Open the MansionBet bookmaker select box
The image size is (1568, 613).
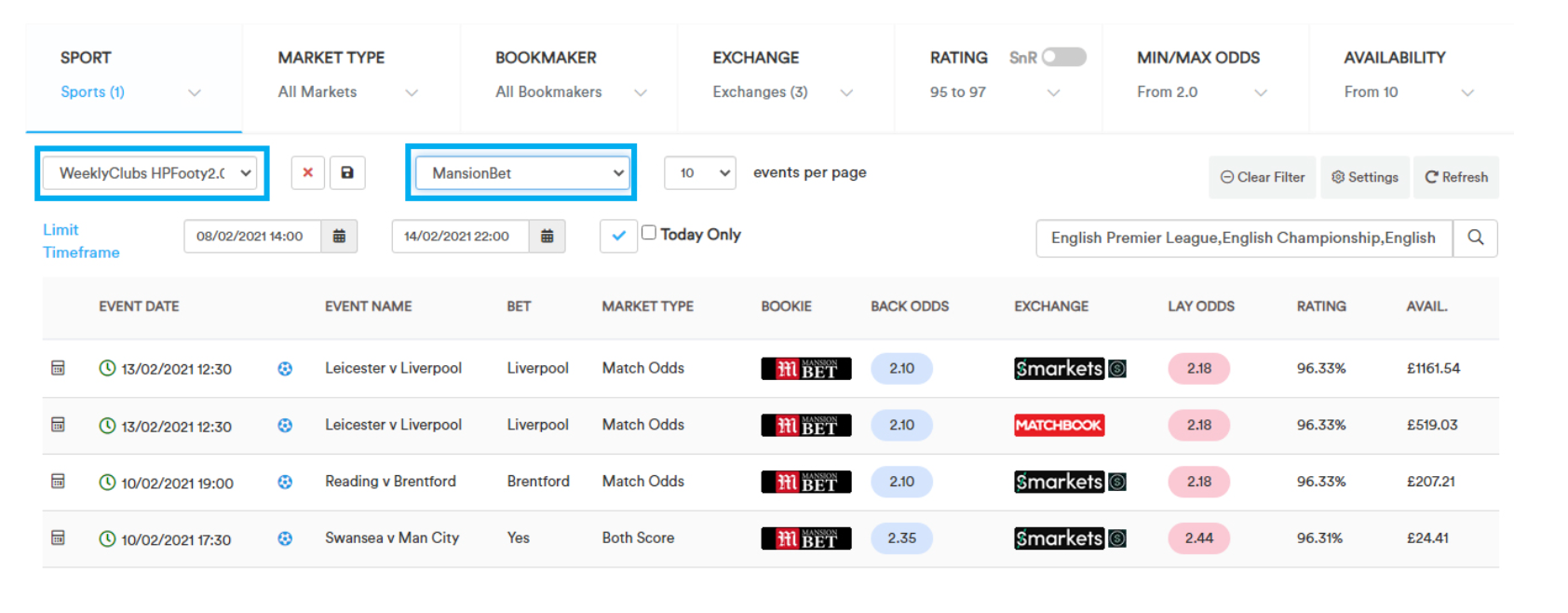(x=522, y=173)
